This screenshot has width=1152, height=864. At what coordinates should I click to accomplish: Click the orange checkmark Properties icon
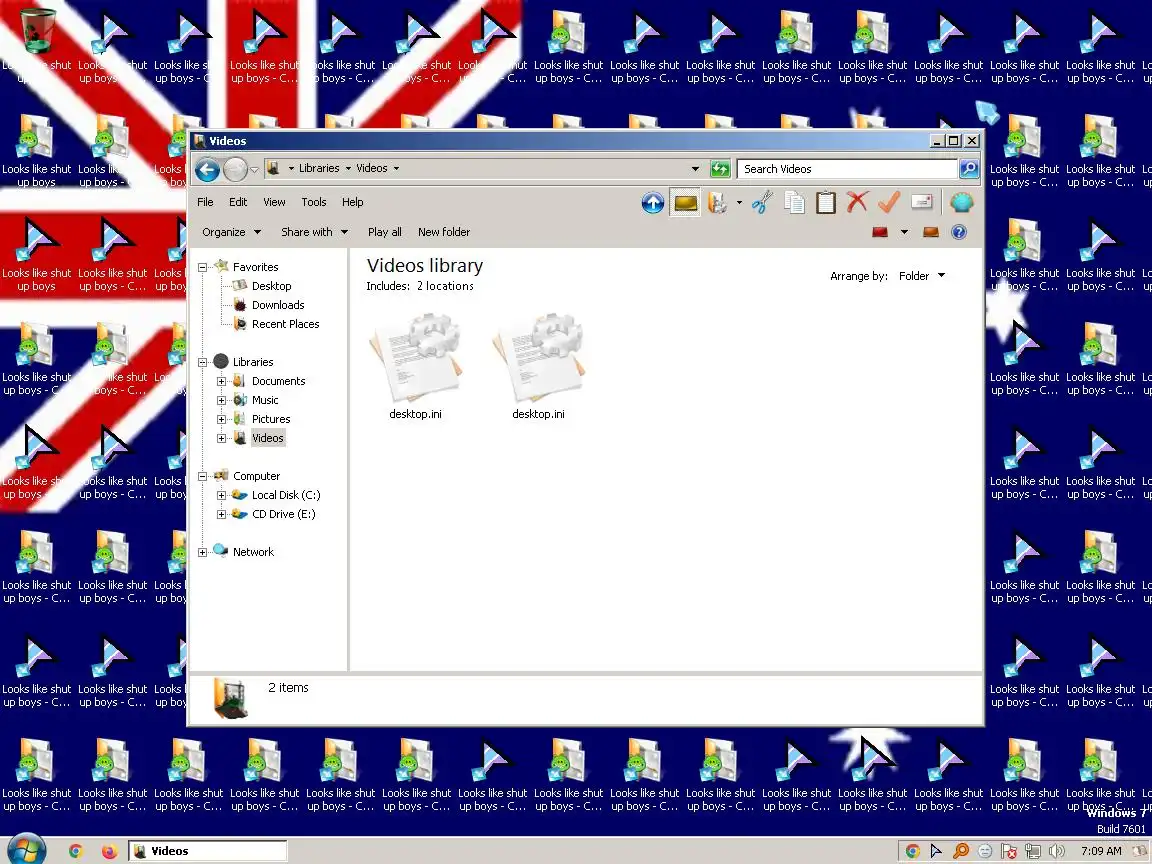[x=888, y=202]
